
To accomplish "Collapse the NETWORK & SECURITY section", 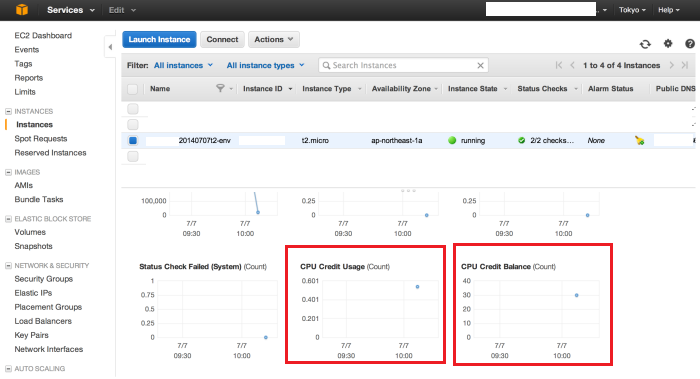I will coord(8,266).
